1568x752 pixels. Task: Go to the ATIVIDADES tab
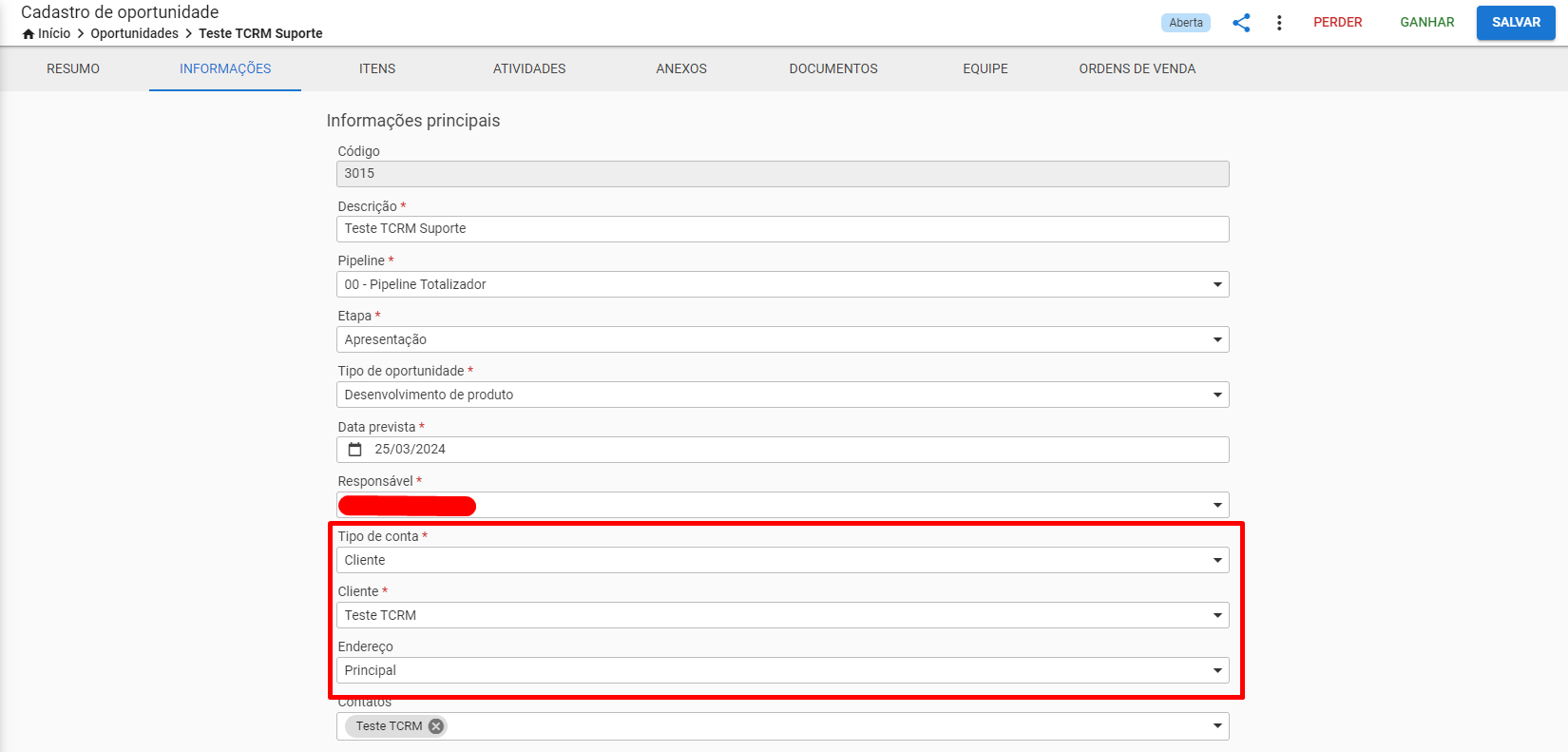(529, 68)
